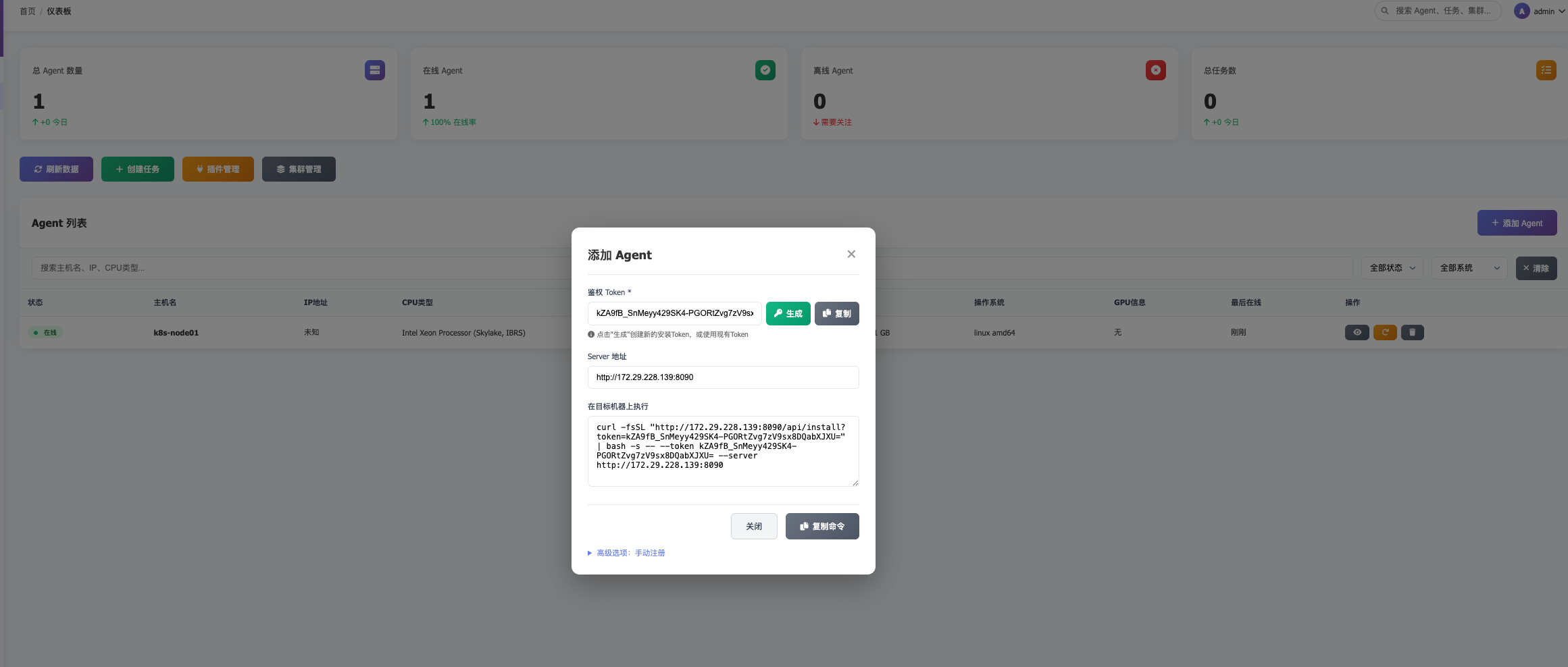Click the plus icon on 创建任务 button
This screenshot has height=667, width=1568.
(x=120, y=169)
